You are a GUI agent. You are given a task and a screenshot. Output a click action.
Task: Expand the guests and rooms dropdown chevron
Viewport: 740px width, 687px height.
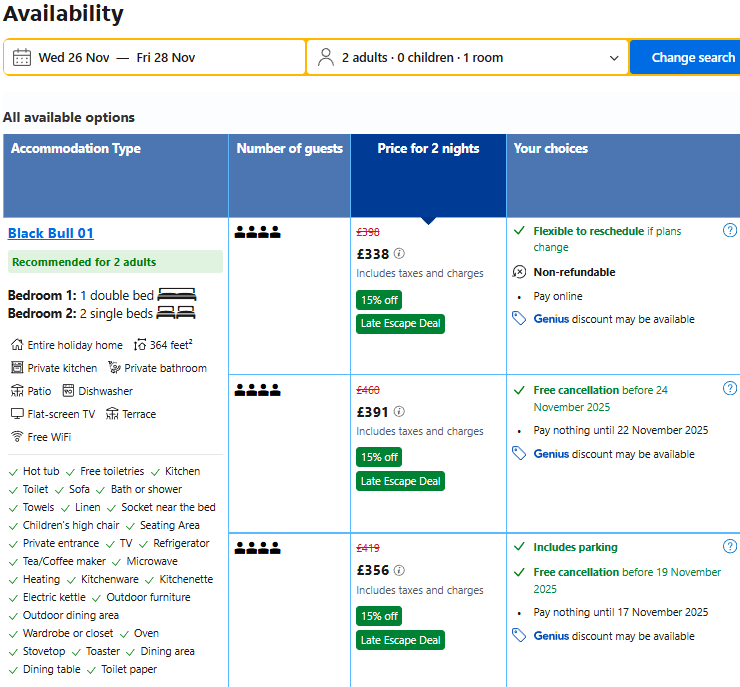click(x=614, y=58)
